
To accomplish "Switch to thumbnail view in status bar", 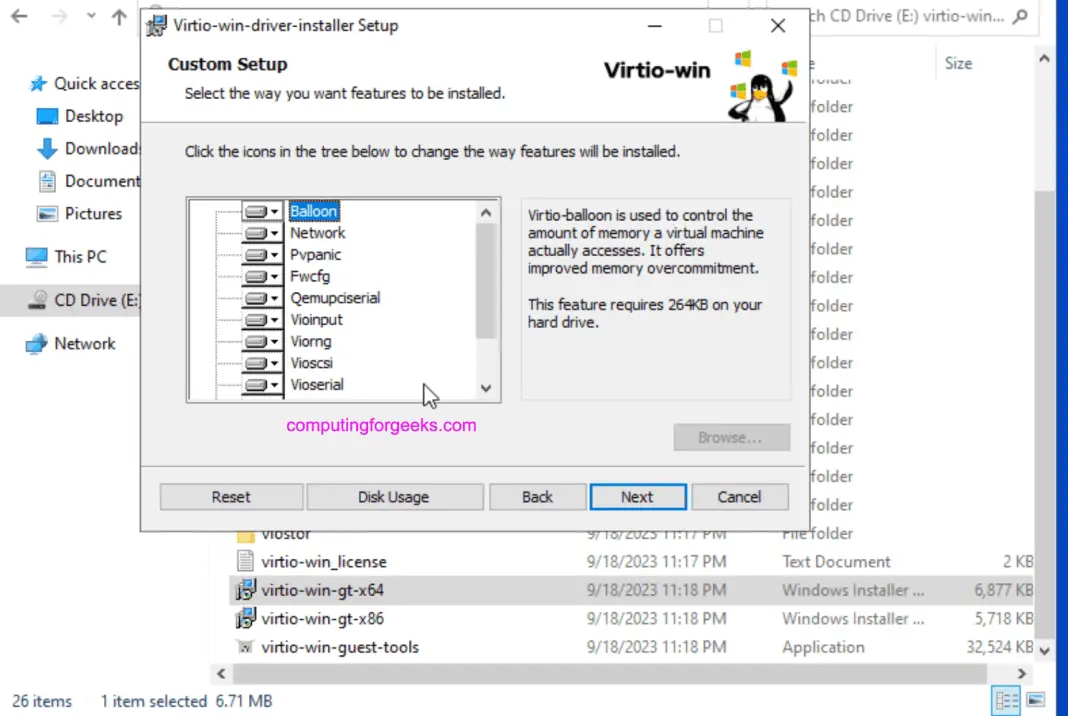I will point(1036,701).
